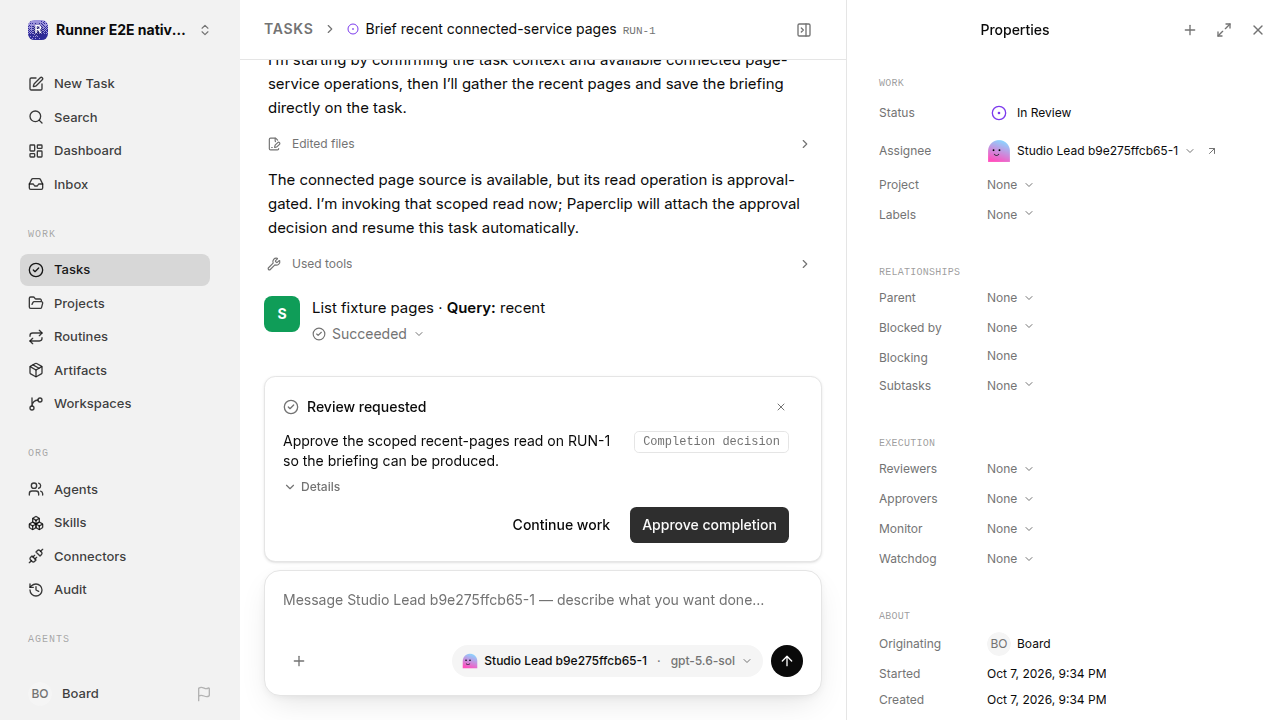Open New Task from sidebar
This screenshot has height=720, width=1280.
[115, 84]
